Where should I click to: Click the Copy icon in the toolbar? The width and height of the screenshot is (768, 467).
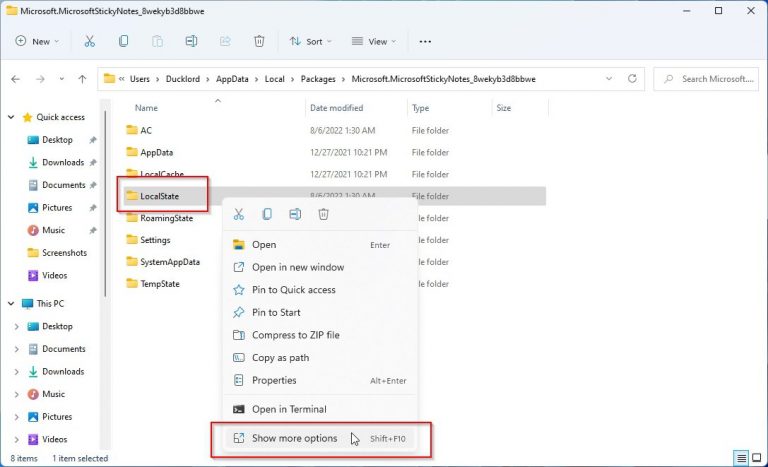pos(123,42)
